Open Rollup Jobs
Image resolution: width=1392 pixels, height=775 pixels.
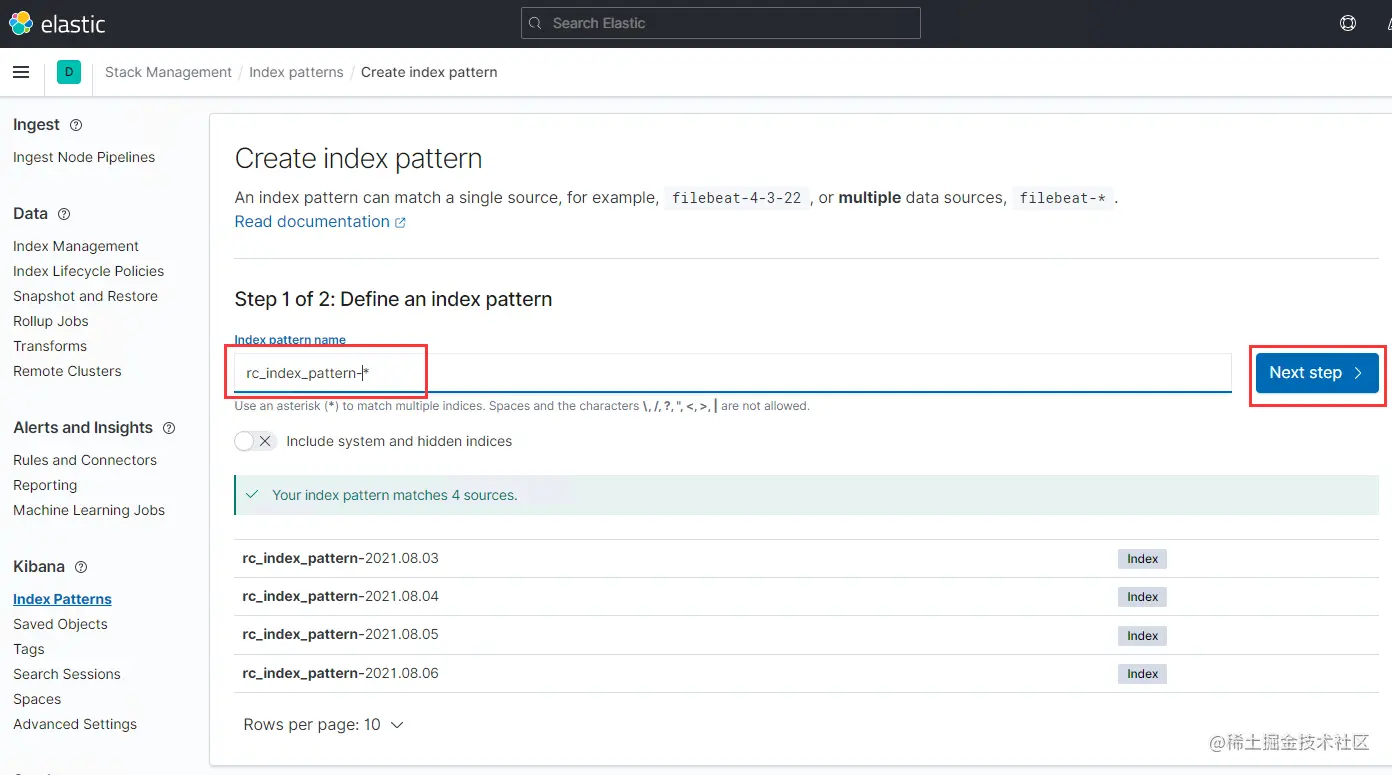click(51, 321)
